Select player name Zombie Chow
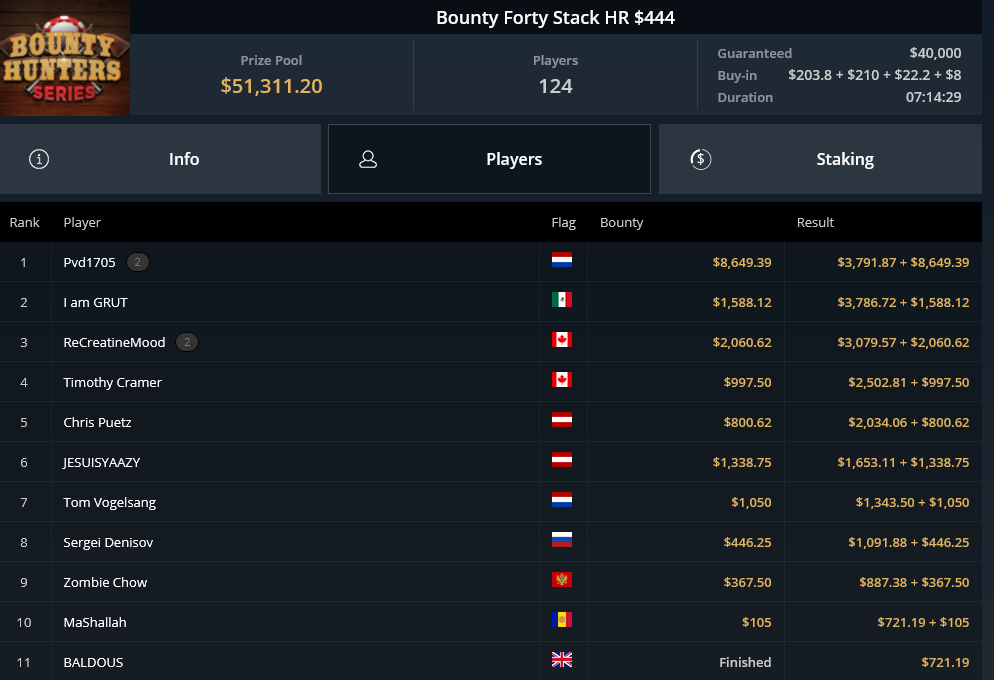Screen dimensions: 994x680 click(105, 582)
